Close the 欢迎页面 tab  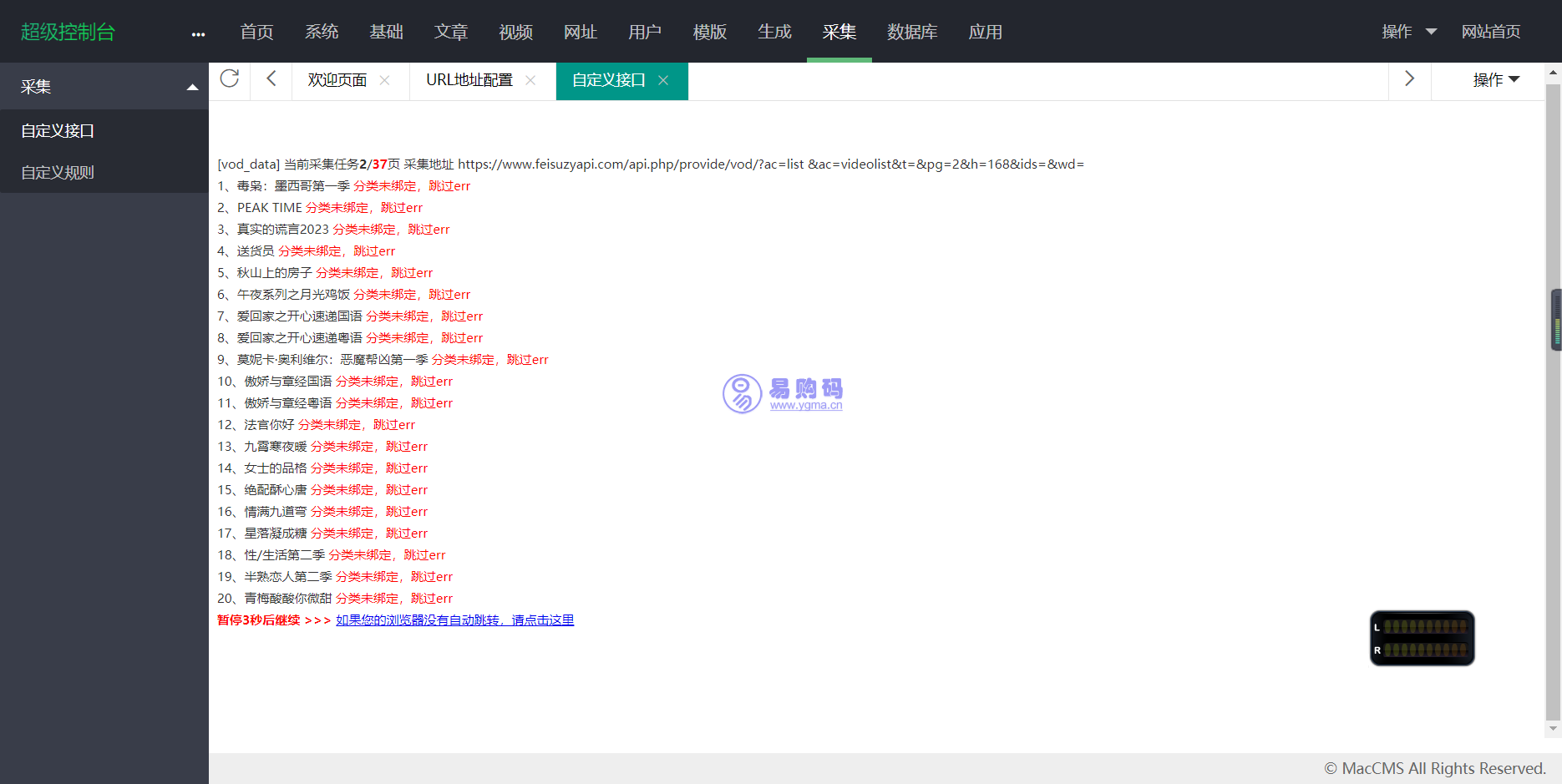(384, 80)
